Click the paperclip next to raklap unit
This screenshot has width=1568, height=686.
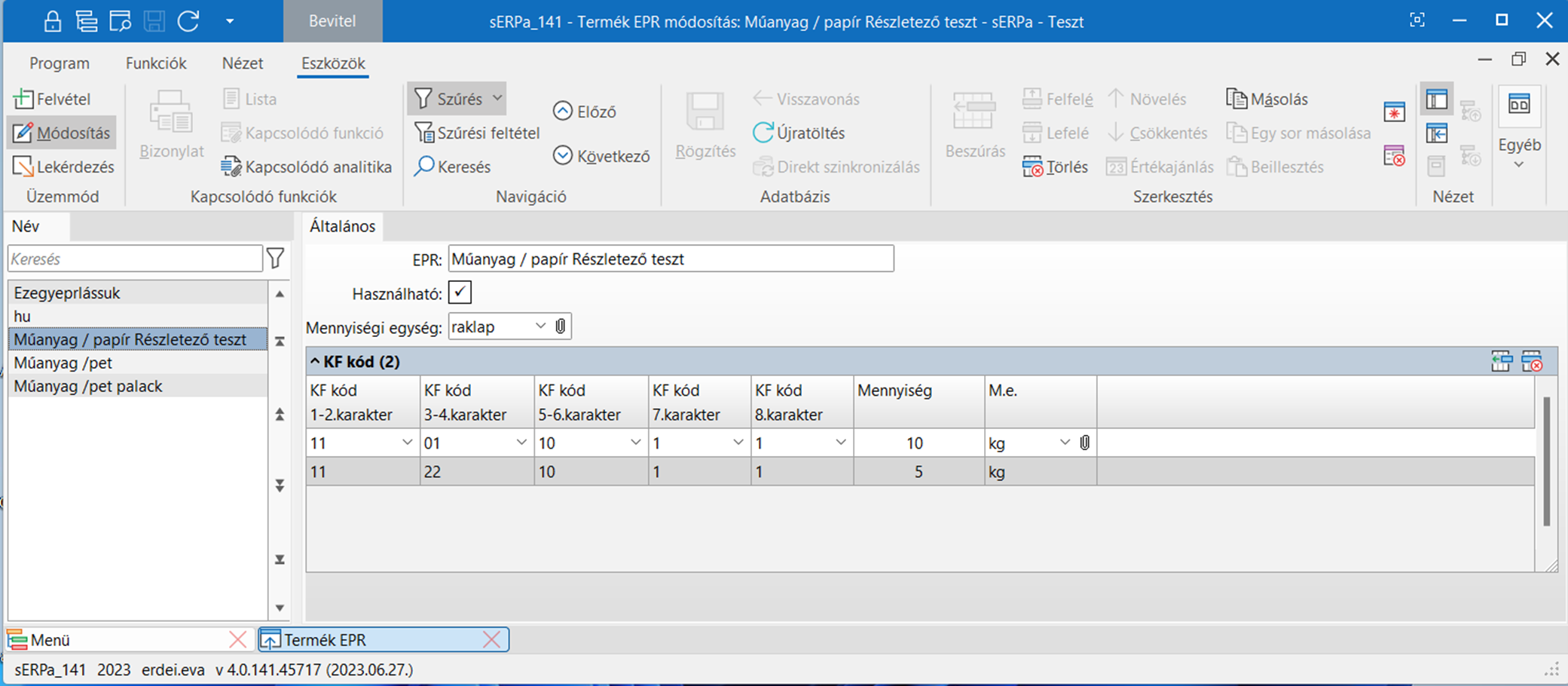(561, 326)
